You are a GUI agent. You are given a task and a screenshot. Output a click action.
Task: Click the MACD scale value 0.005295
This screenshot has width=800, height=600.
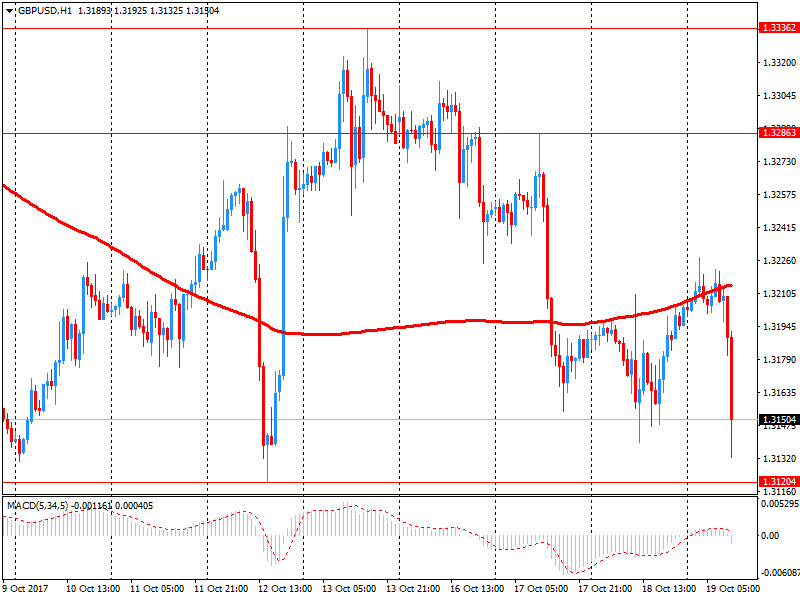tap(780, 504)
